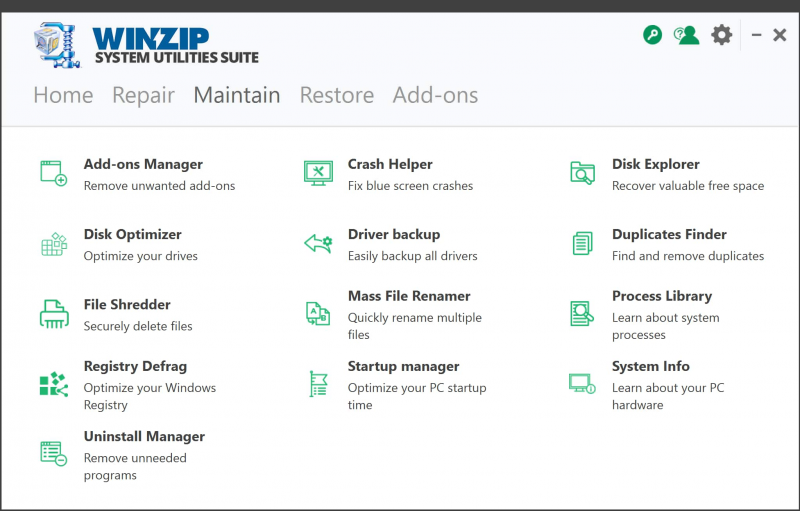Switch to the Repair tab
The width and height of the screenshot is (800, 511).
pyautogui.click(x=143, y=95)
